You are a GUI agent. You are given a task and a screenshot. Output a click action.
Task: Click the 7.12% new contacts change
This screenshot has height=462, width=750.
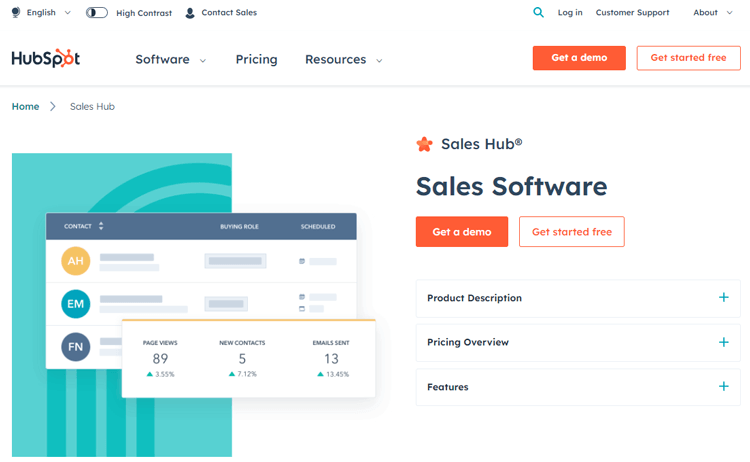243,374
